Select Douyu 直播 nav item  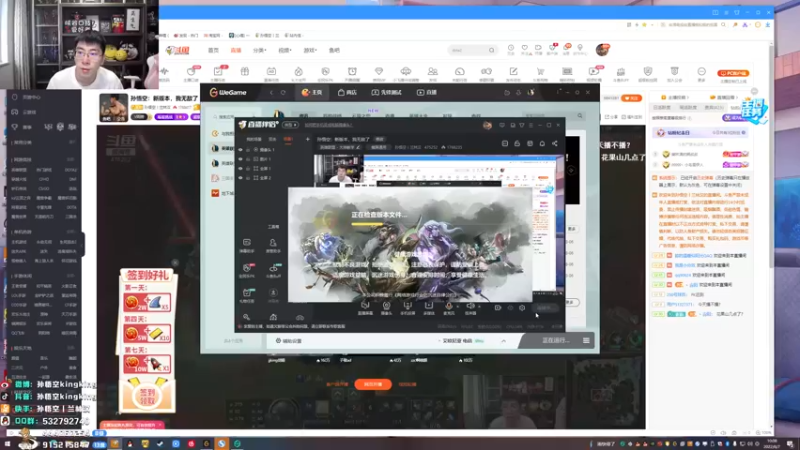[236, 51]
